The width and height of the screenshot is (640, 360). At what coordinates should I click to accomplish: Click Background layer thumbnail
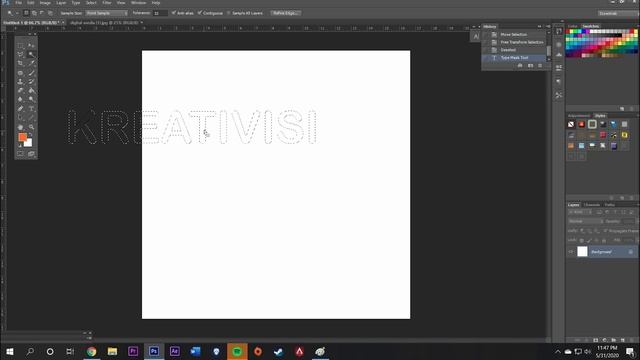[x=582, y=252]
